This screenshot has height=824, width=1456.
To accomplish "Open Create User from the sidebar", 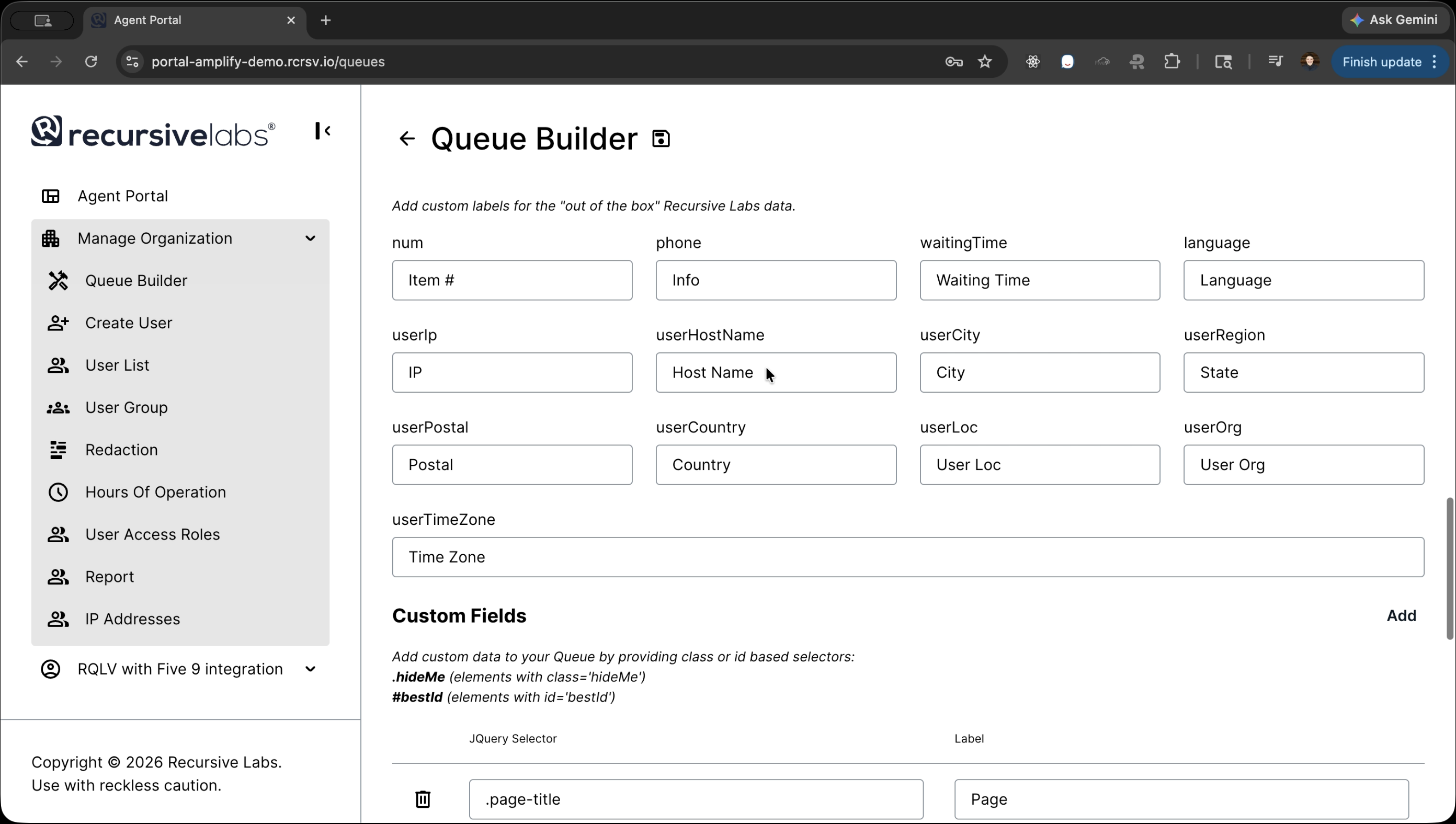I will point(129,323).
